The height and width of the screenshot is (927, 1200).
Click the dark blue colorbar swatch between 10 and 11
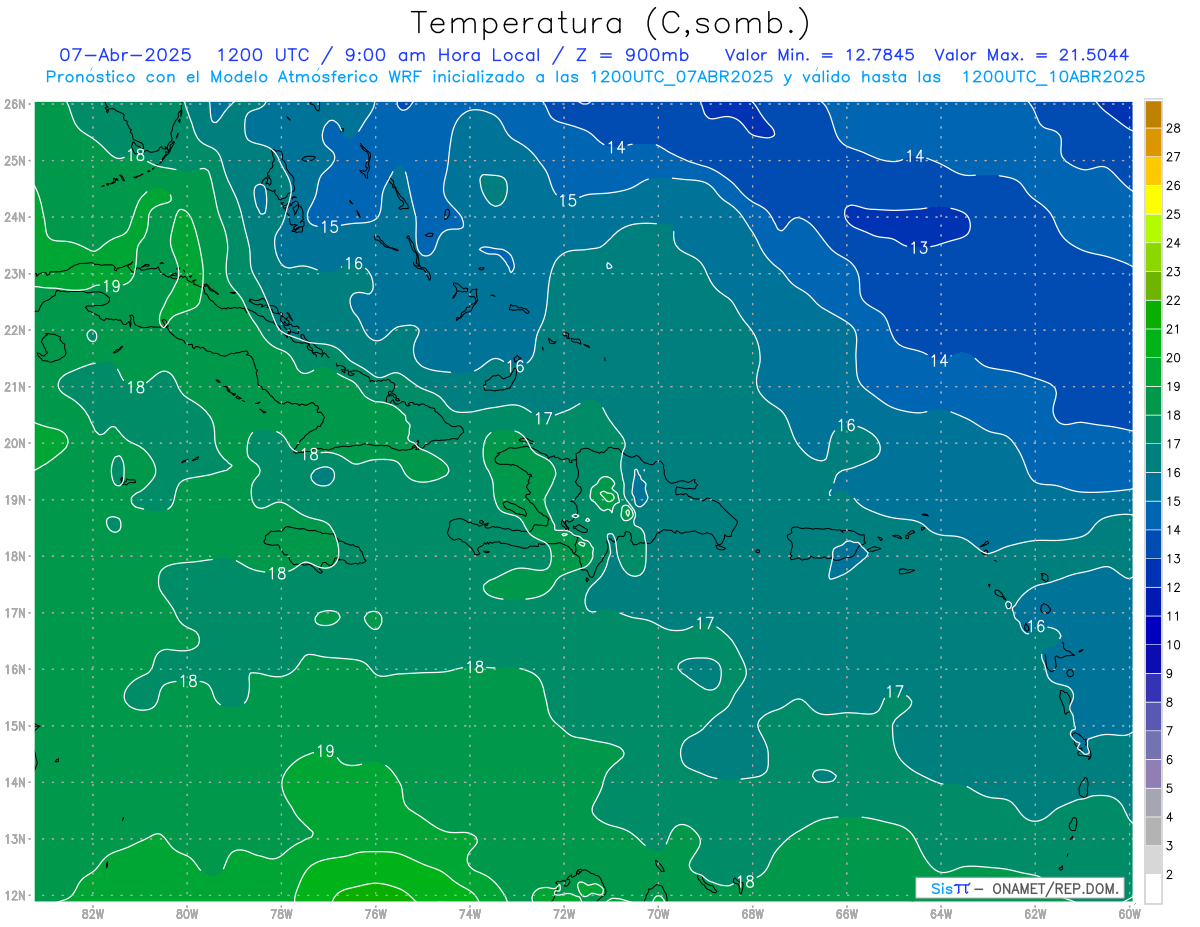click(1153, 630)
